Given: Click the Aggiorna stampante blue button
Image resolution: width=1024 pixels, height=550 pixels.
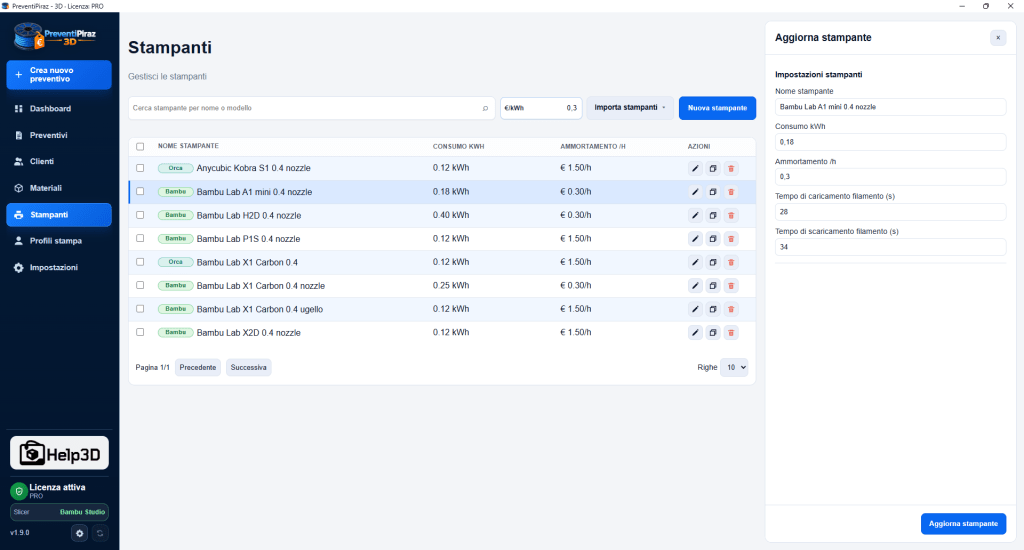Looking at the screenshot, I should 963,524.
